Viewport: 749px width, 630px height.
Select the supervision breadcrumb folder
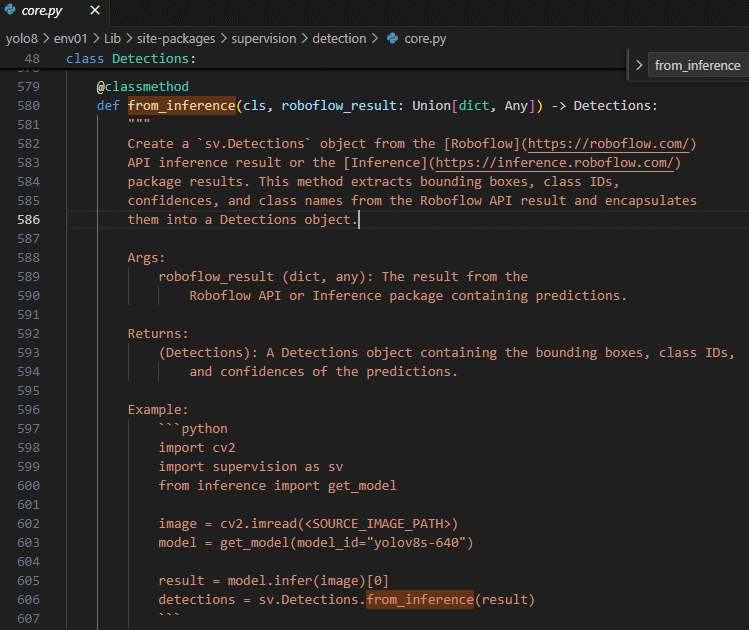coord(264,39)
